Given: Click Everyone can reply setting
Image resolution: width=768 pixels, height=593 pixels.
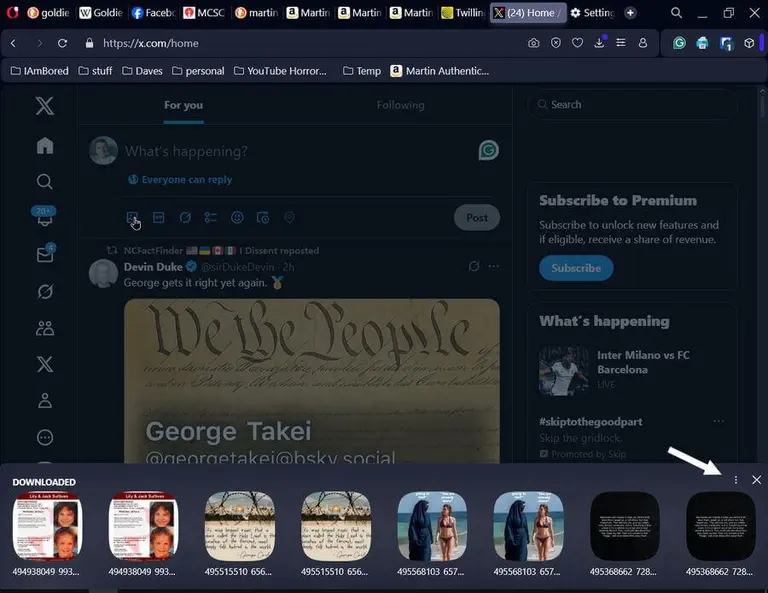Looking at the screenshot, I should coord(180,180).
